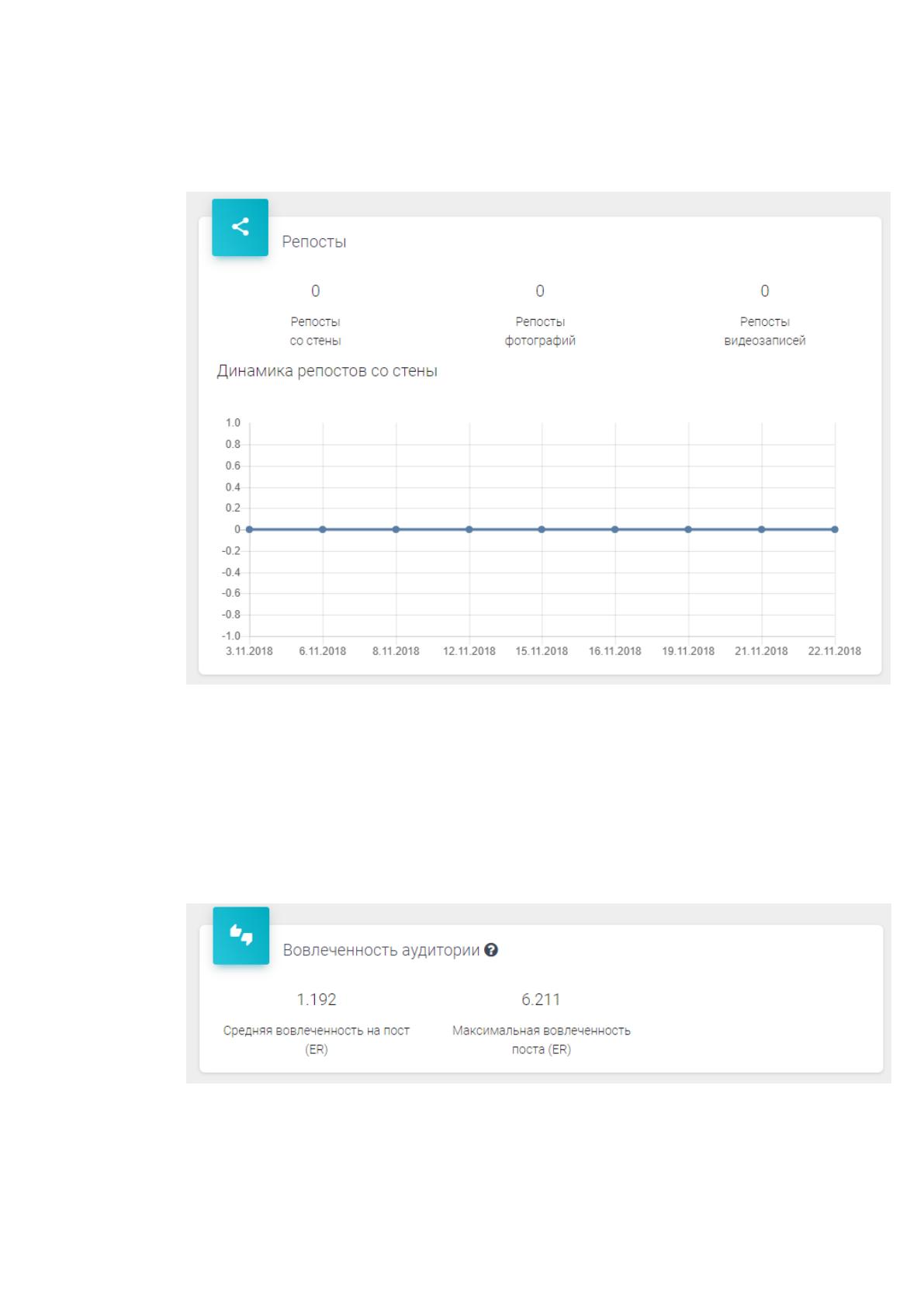The image size is (924, 1307).
Task: Click the Максимальная вовлеченность поста label
Action: tap(542, 1040)
